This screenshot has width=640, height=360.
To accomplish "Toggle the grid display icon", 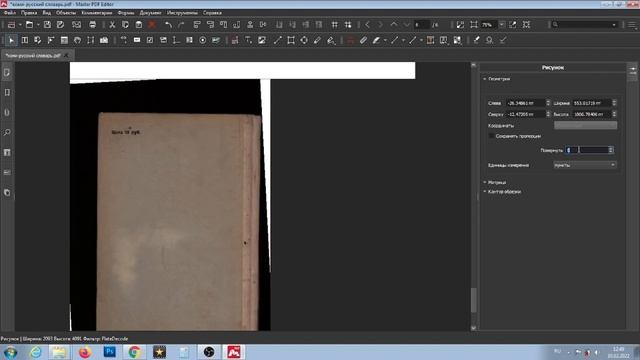I will point(335,25).
